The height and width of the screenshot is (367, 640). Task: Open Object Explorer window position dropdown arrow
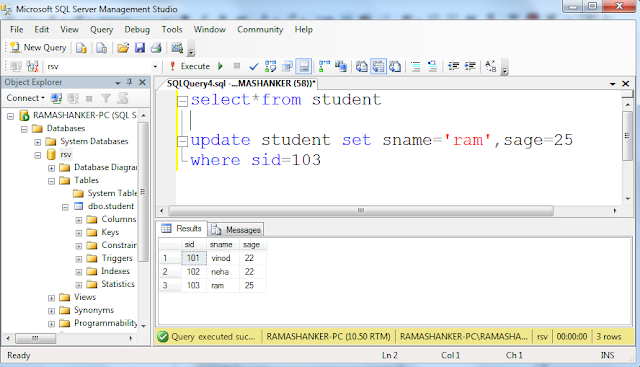click(x=118, y=83)
